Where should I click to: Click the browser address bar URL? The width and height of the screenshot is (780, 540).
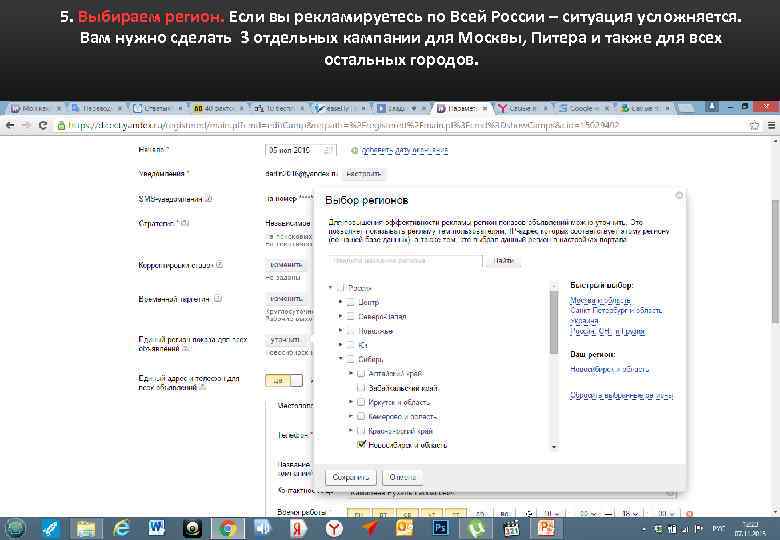pos(343,125)
